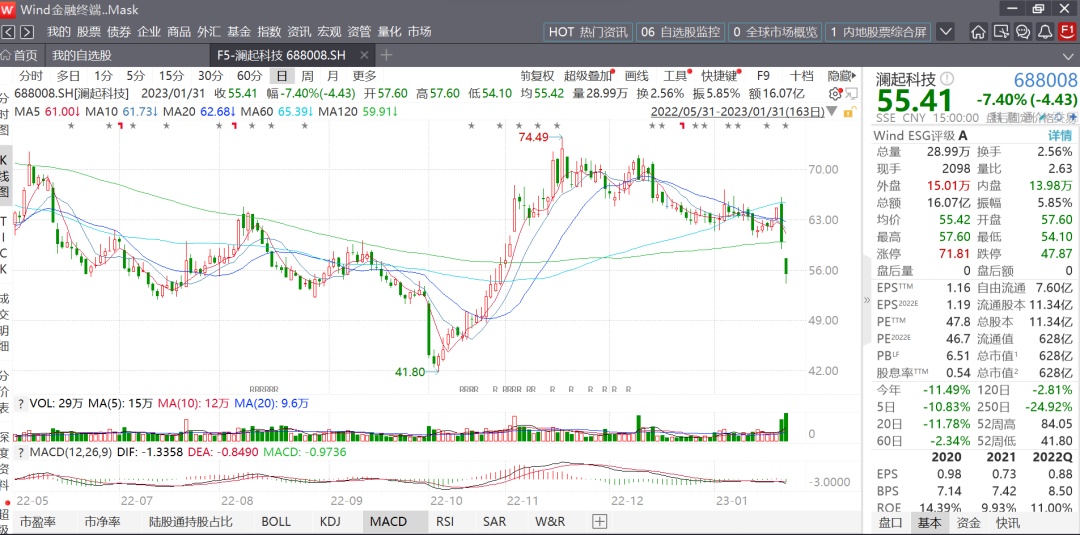This screenshot has width=1080, height=535.
Task: Switch to 多日 multi-day period
Action: click(x=68, y=76)
